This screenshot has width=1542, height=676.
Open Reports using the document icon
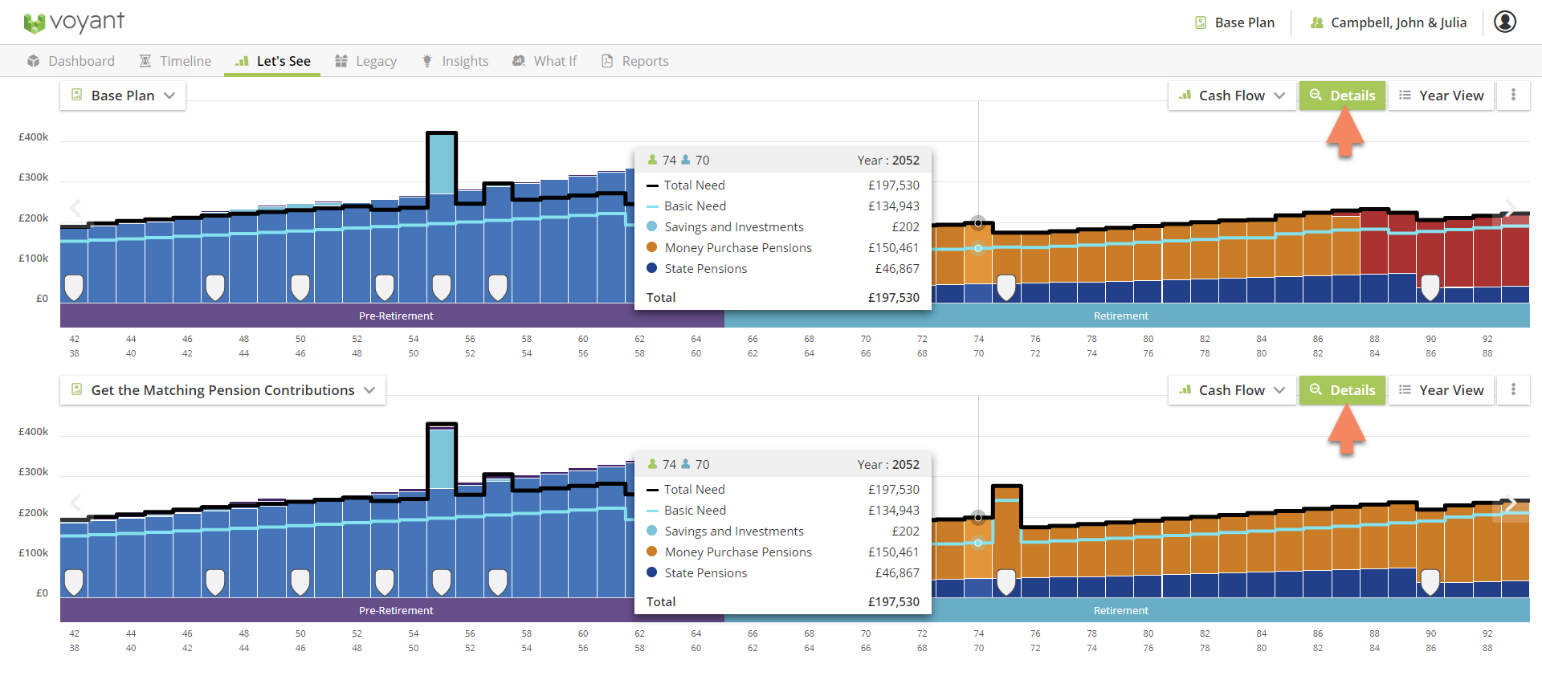[x=607, y=60]
